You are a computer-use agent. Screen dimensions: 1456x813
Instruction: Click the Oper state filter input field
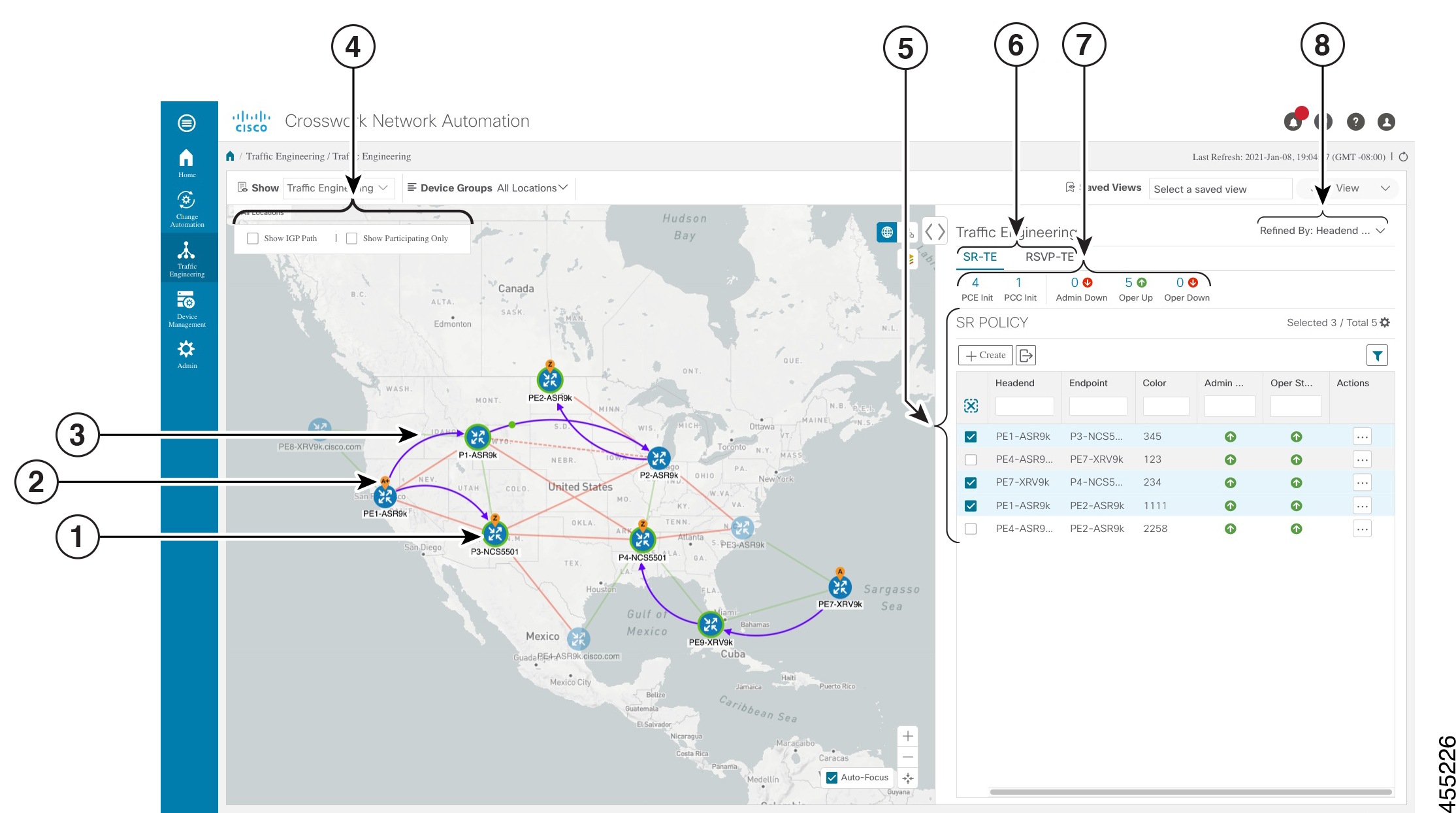point(1296,406)
